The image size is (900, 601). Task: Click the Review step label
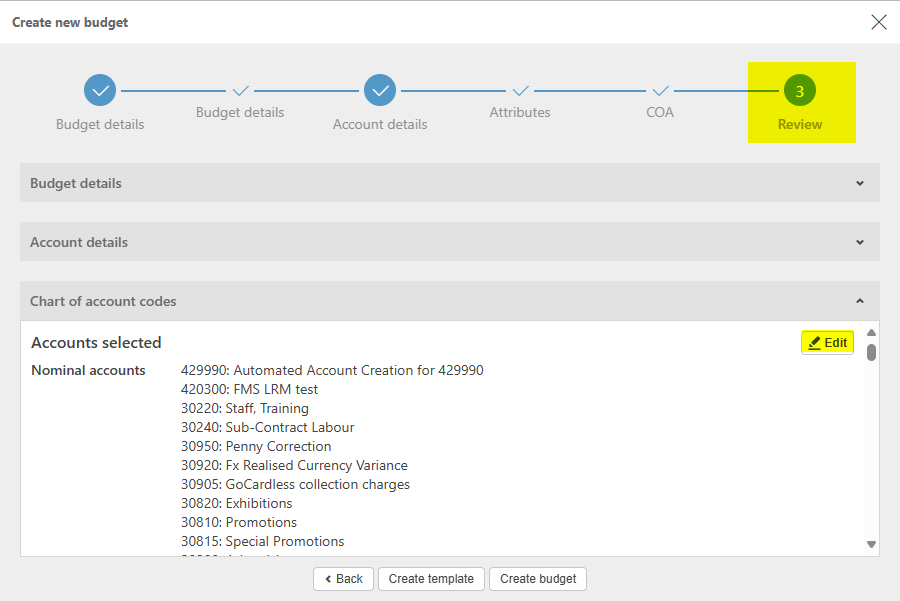click(800, 125)
